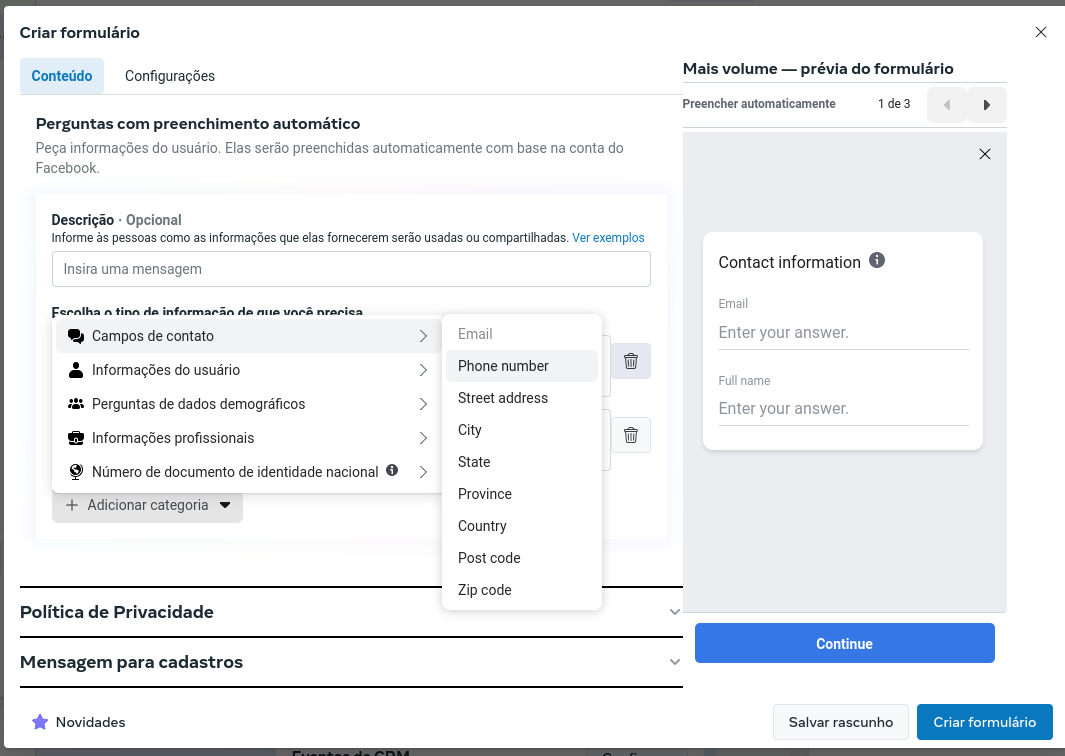Click the Informações profissionais menu label
This screenshot has height=756, width=1065.
173,438
